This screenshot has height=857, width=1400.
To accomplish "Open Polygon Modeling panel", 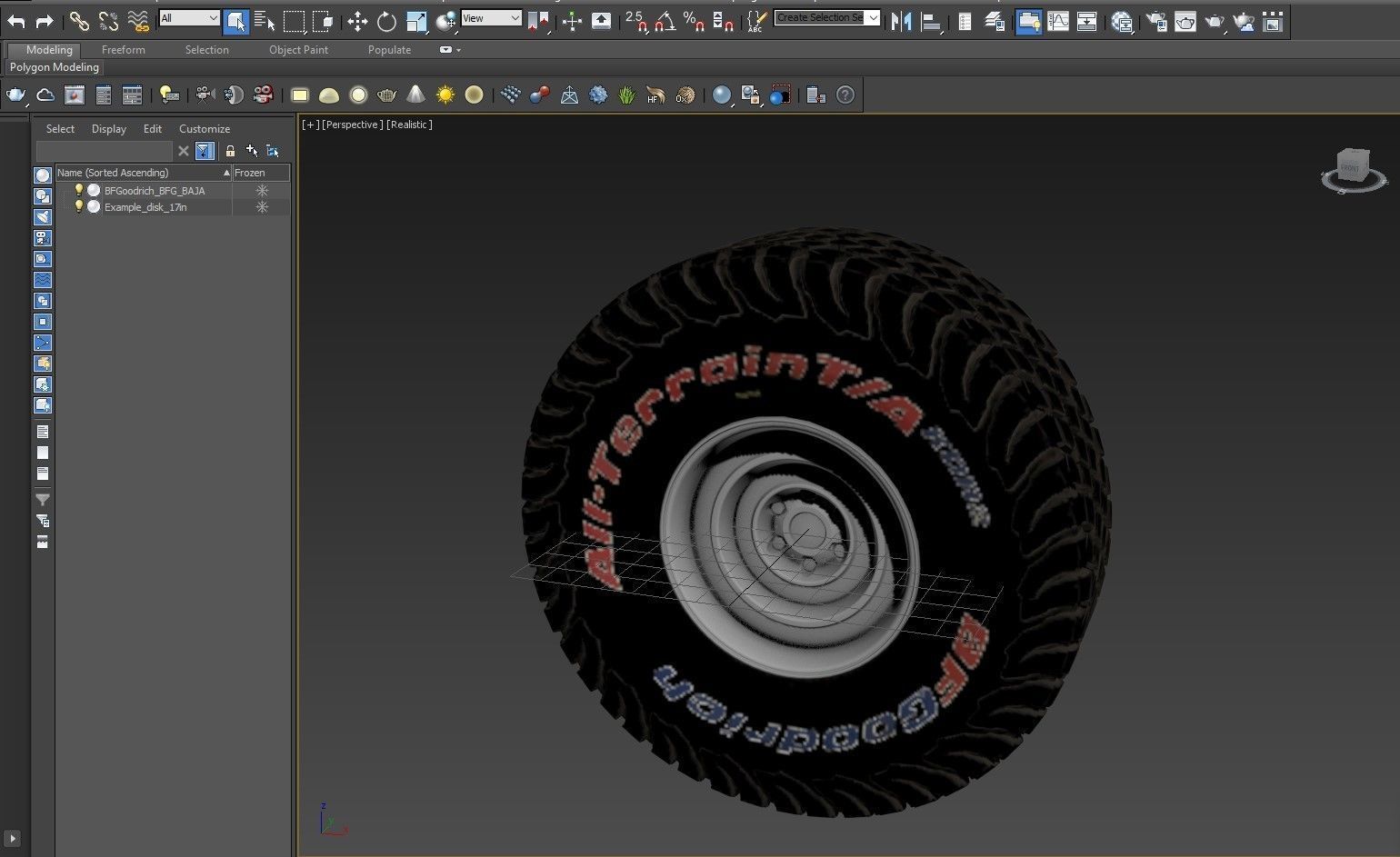I will tap(55, 67).
